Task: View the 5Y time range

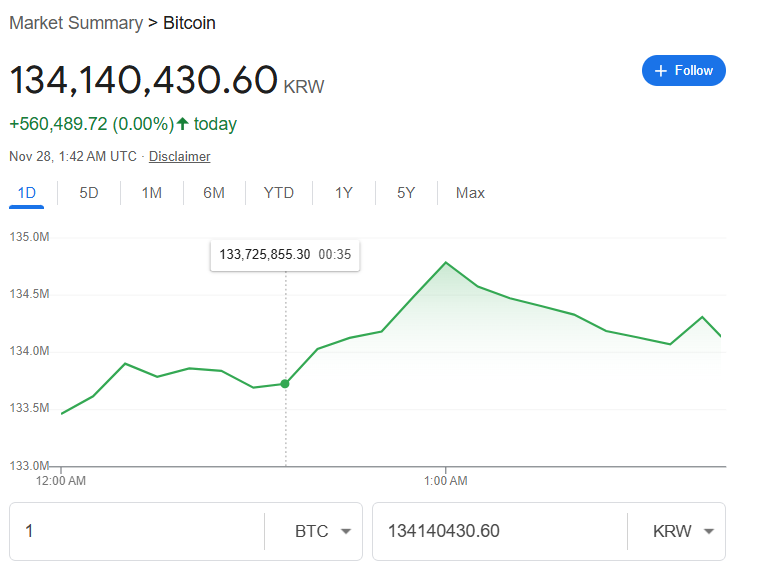Action: click(x=406, y=193)
